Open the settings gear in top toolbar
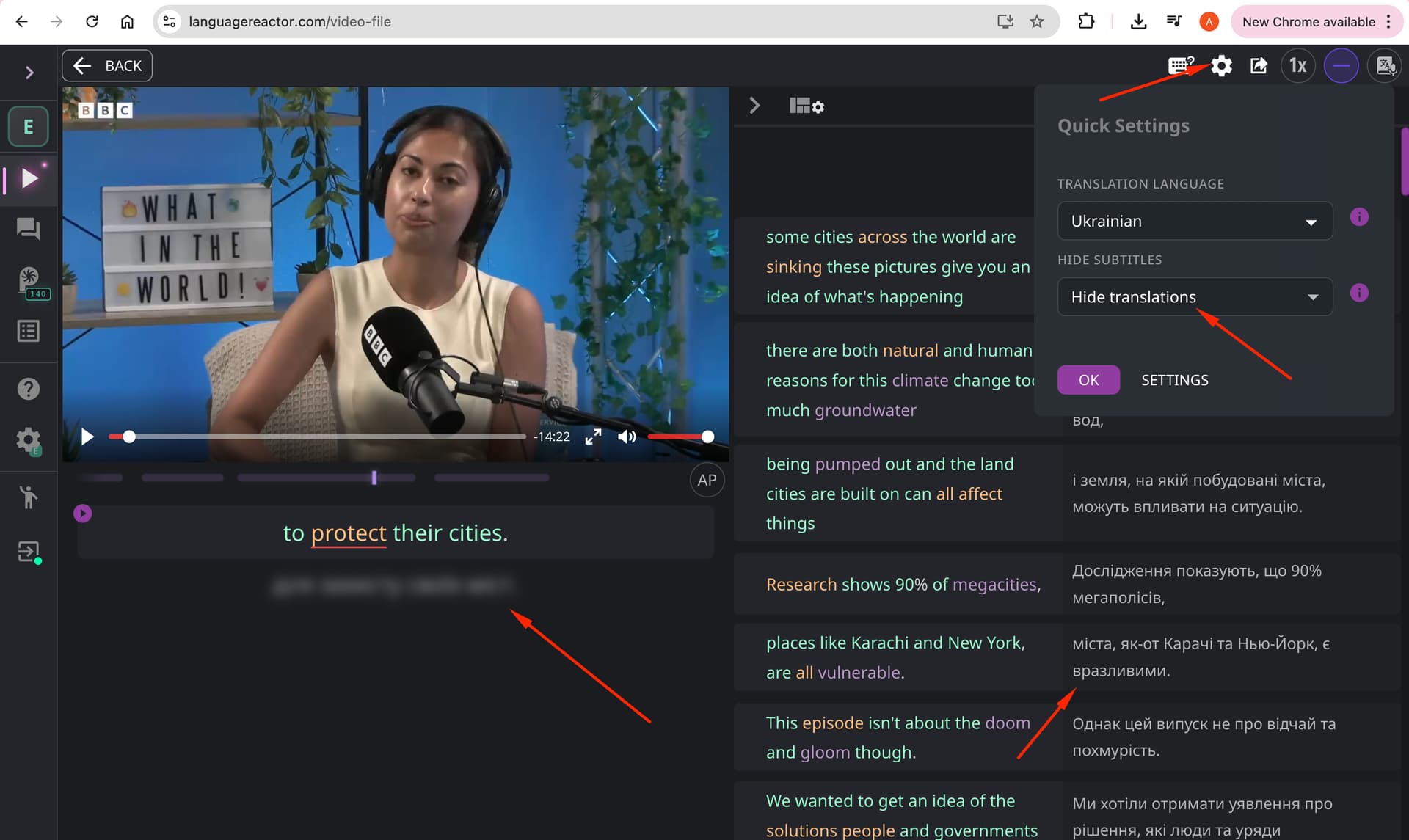Image resolution: width=1409 pixels, height=840 pixels. [1221, 66]
